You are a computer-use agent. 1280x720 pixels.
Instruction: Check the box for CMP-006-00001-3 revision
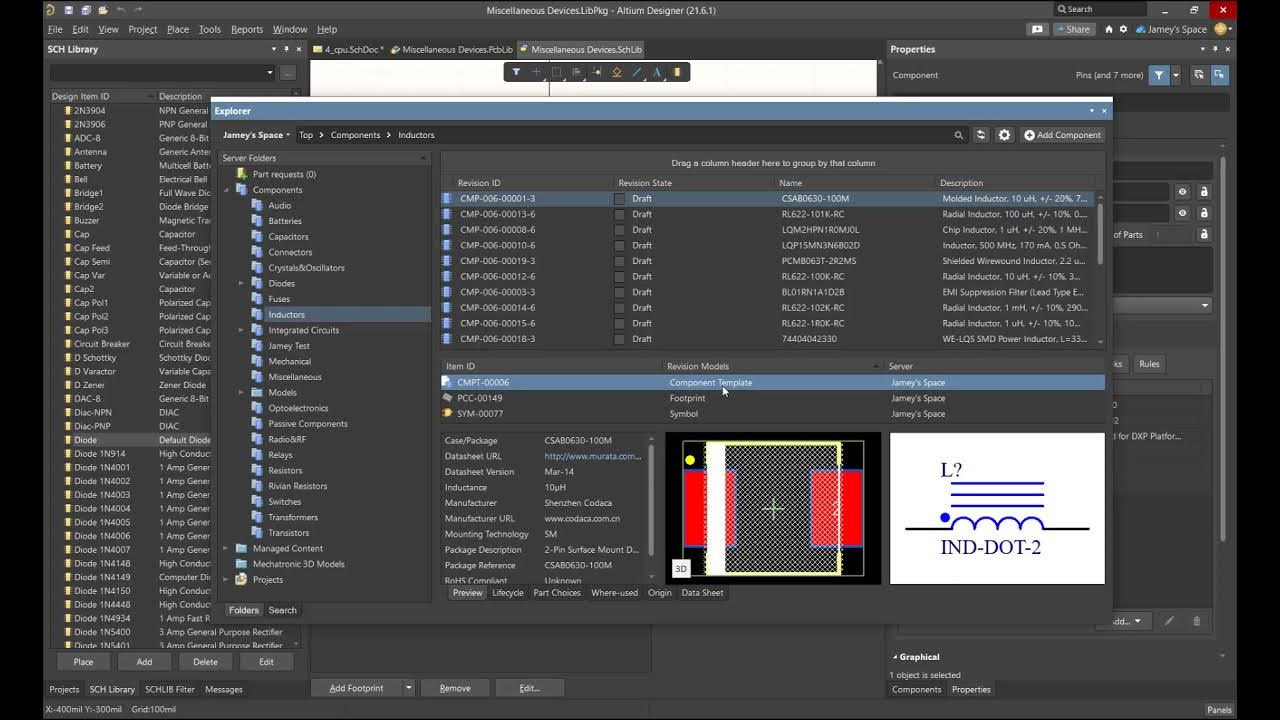(620, 199)
